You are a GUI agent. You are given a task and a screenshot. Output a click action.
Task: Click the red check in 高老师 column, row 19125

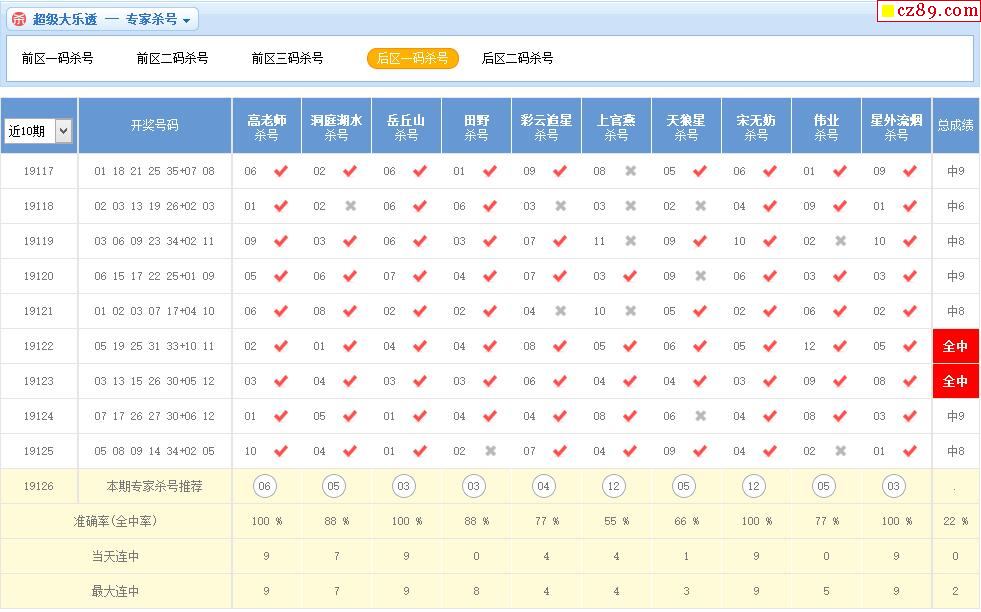pos(280,451)
